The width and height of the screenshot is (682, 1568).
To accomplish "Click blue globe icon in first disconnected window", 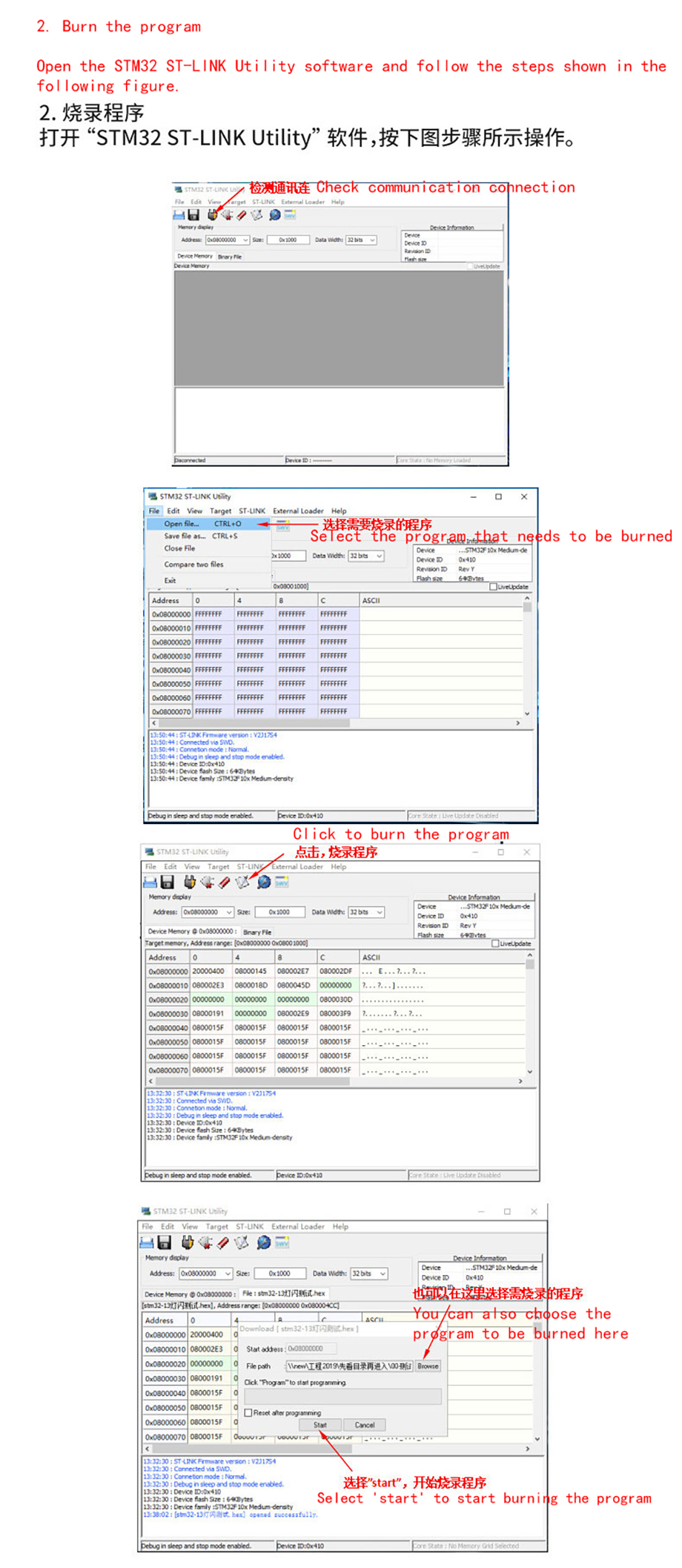I will (x=275, y=215).
